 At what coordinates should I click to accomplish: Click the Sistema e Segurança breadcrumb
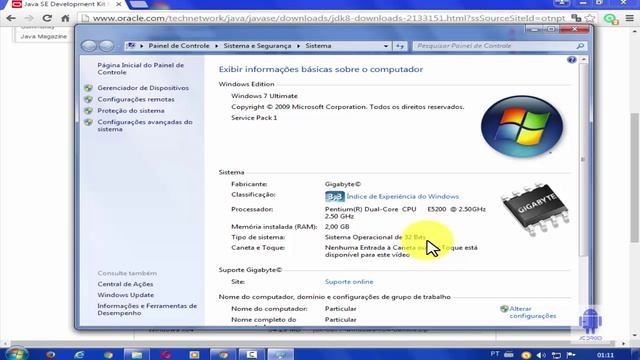(x=257, y=46)
